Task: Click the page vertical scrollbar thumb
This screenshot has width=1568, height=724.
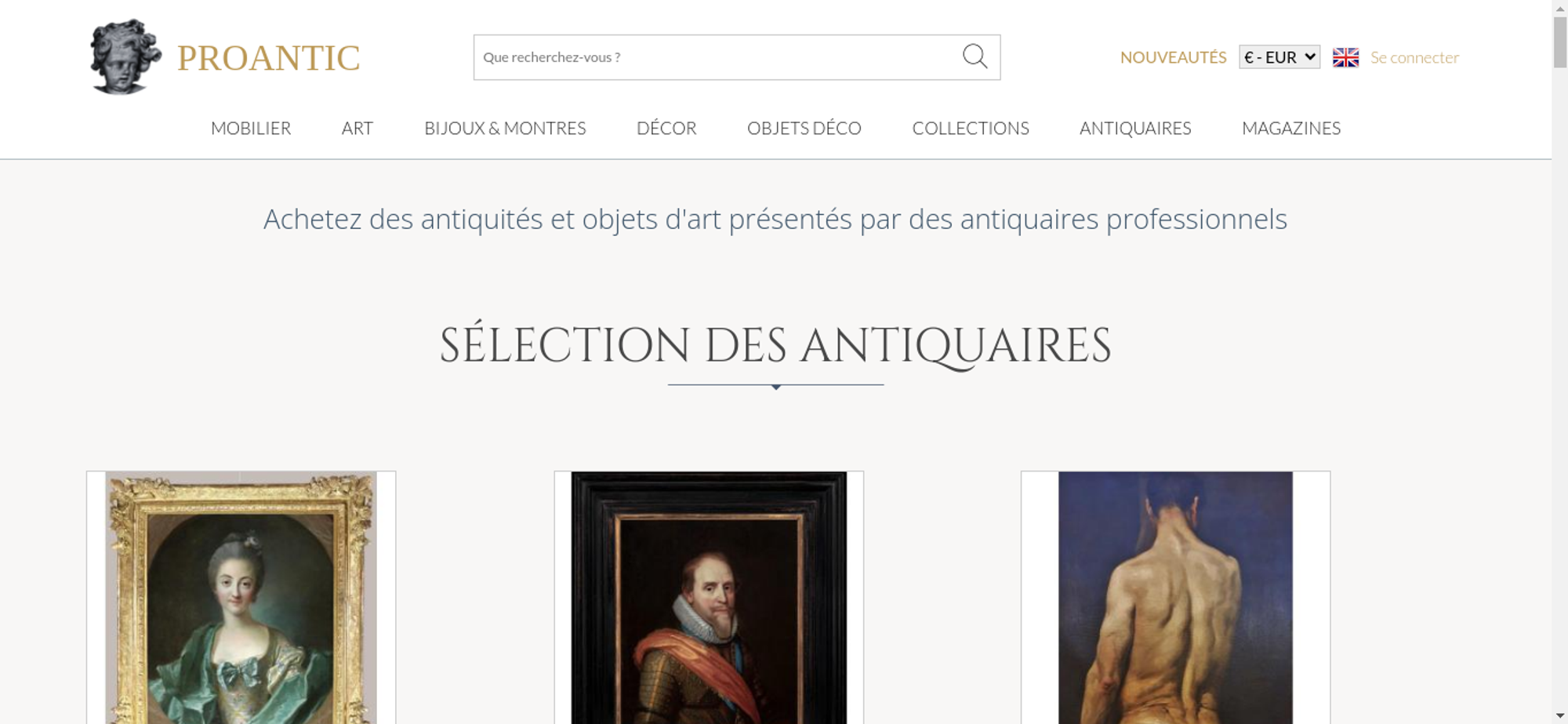Action: [x=1560, y=42]
